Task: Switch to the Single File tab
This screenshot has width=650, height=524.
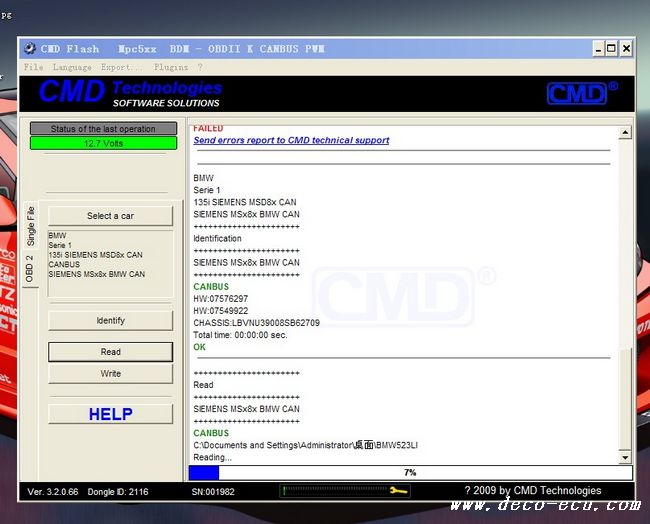Action: coord(31,226)
